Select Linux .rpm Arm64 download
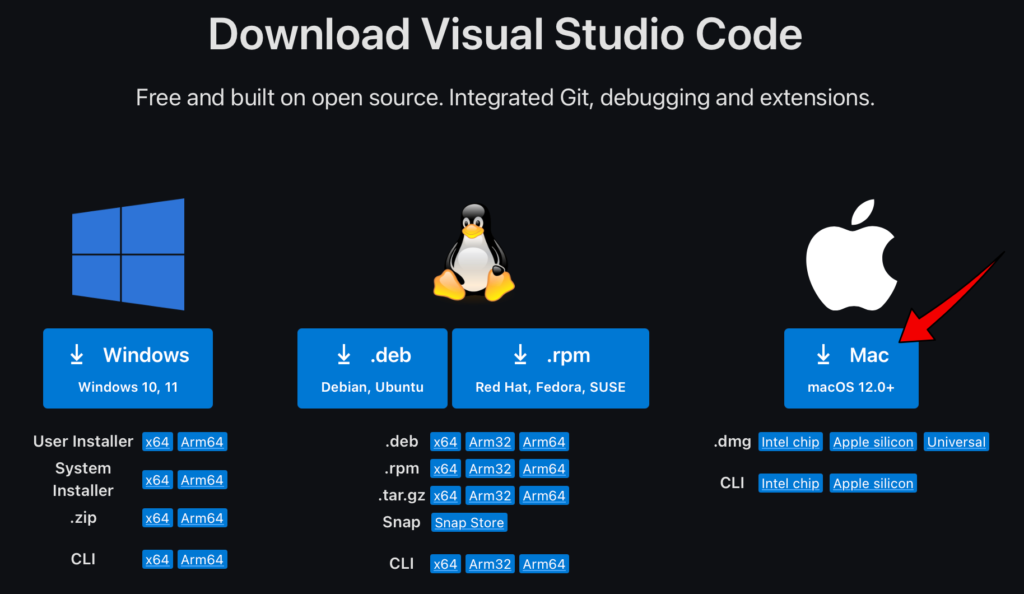Screen dimensions: 1024x594 point(544,469)
